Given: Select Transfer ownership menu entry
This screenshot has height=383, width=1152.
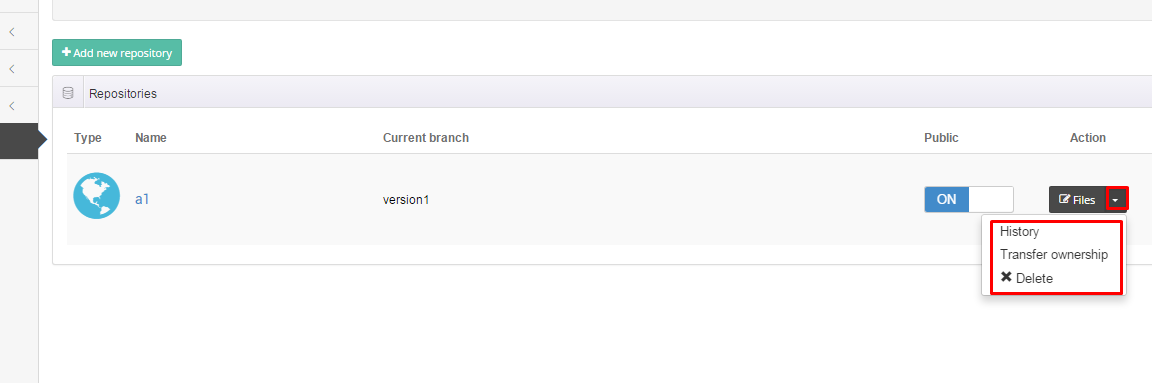Looking at the screenshot, I should (x=1054, y=254).
